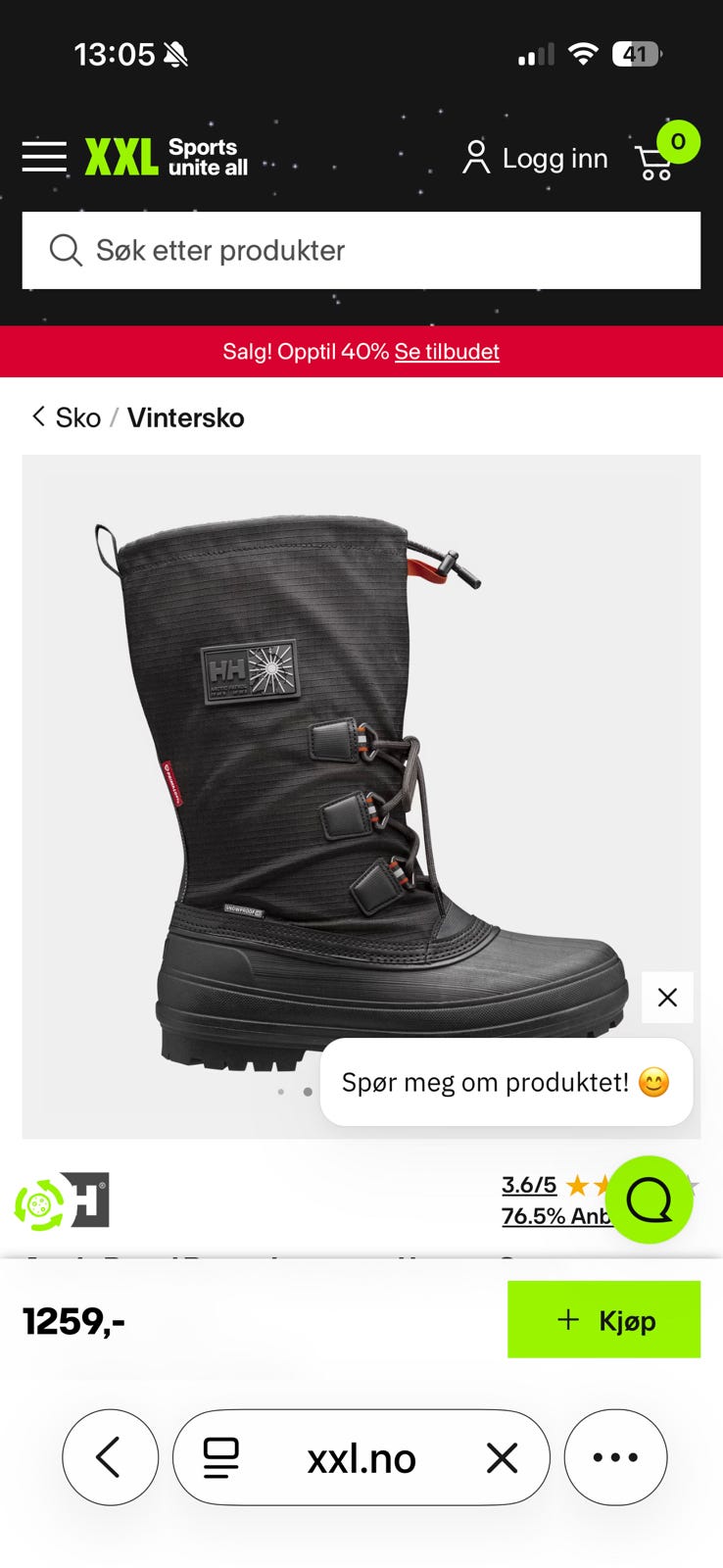723x1568 pixels.
Task: Click the search magnifier icon
Action: tap(66, 251)
